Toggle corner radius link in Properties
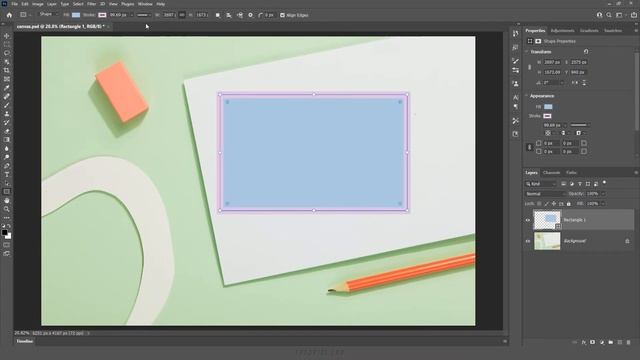 [529, 147]
